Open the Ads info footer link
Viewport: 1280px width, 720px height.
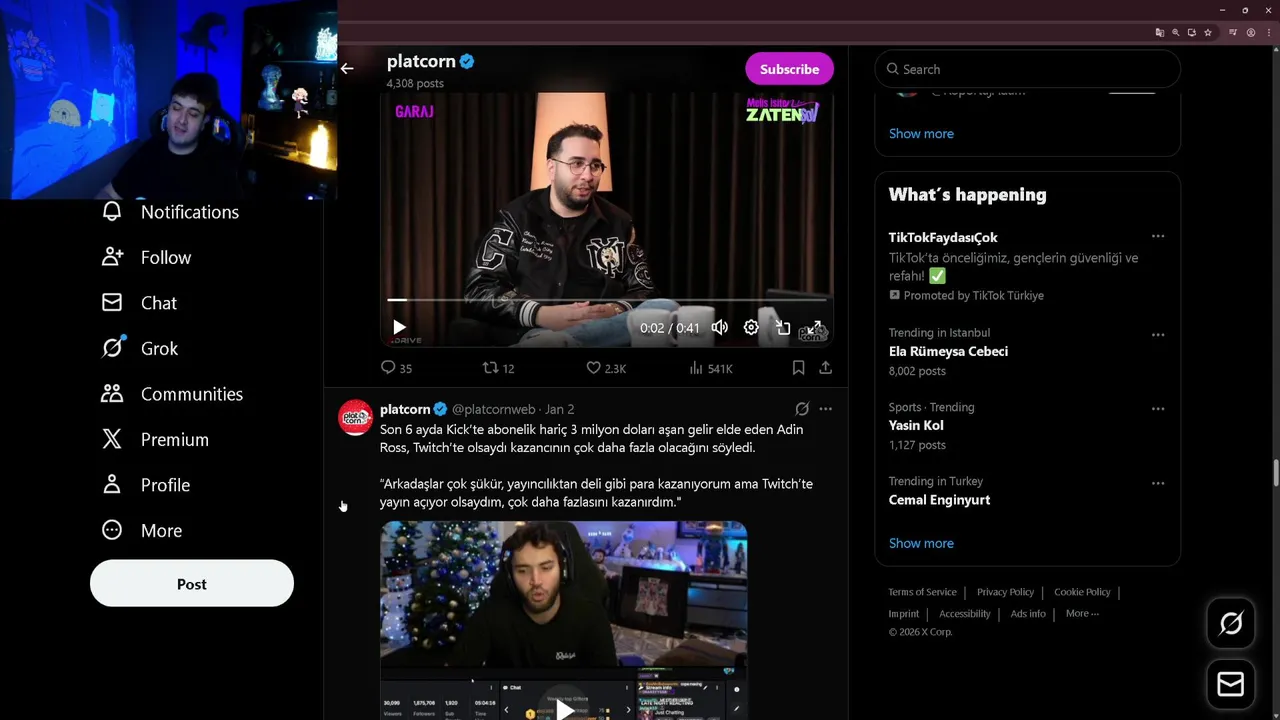pos(1028,614)
